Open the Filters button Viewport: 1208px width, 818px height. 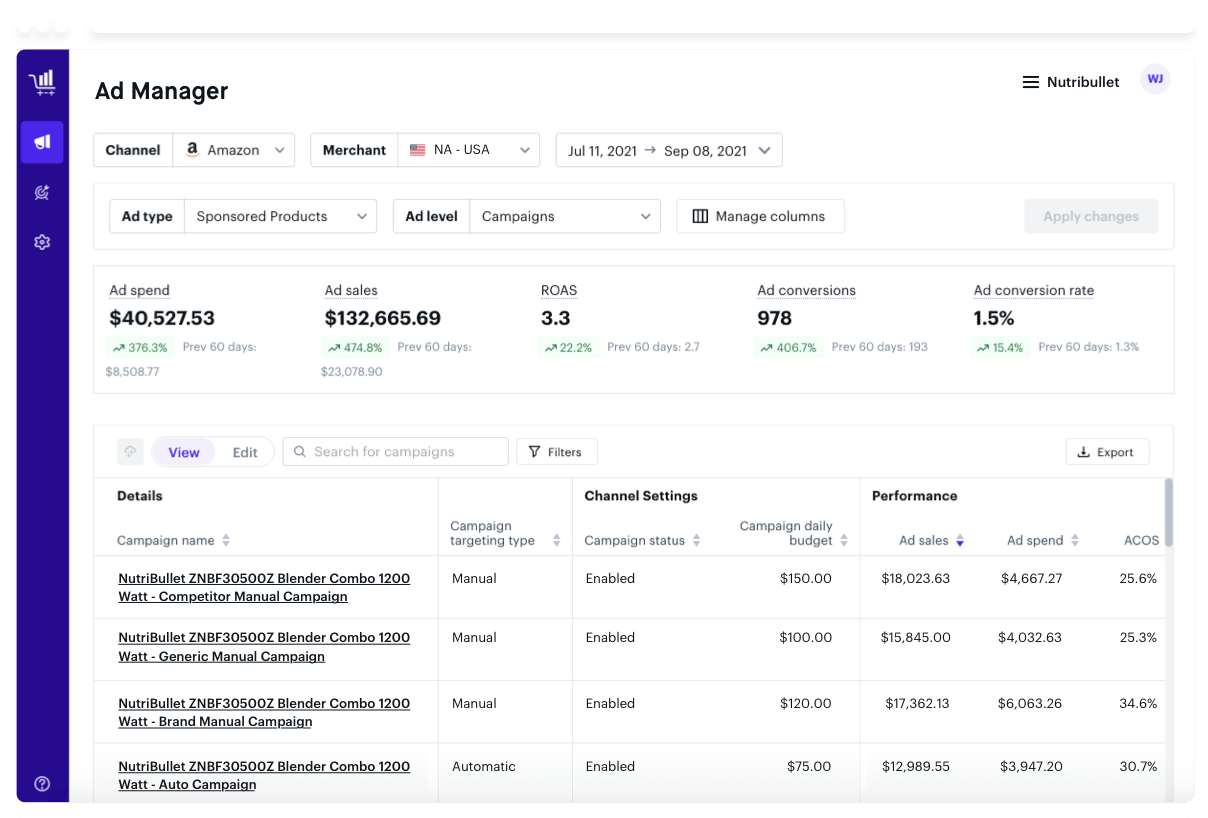coord(557,452)
